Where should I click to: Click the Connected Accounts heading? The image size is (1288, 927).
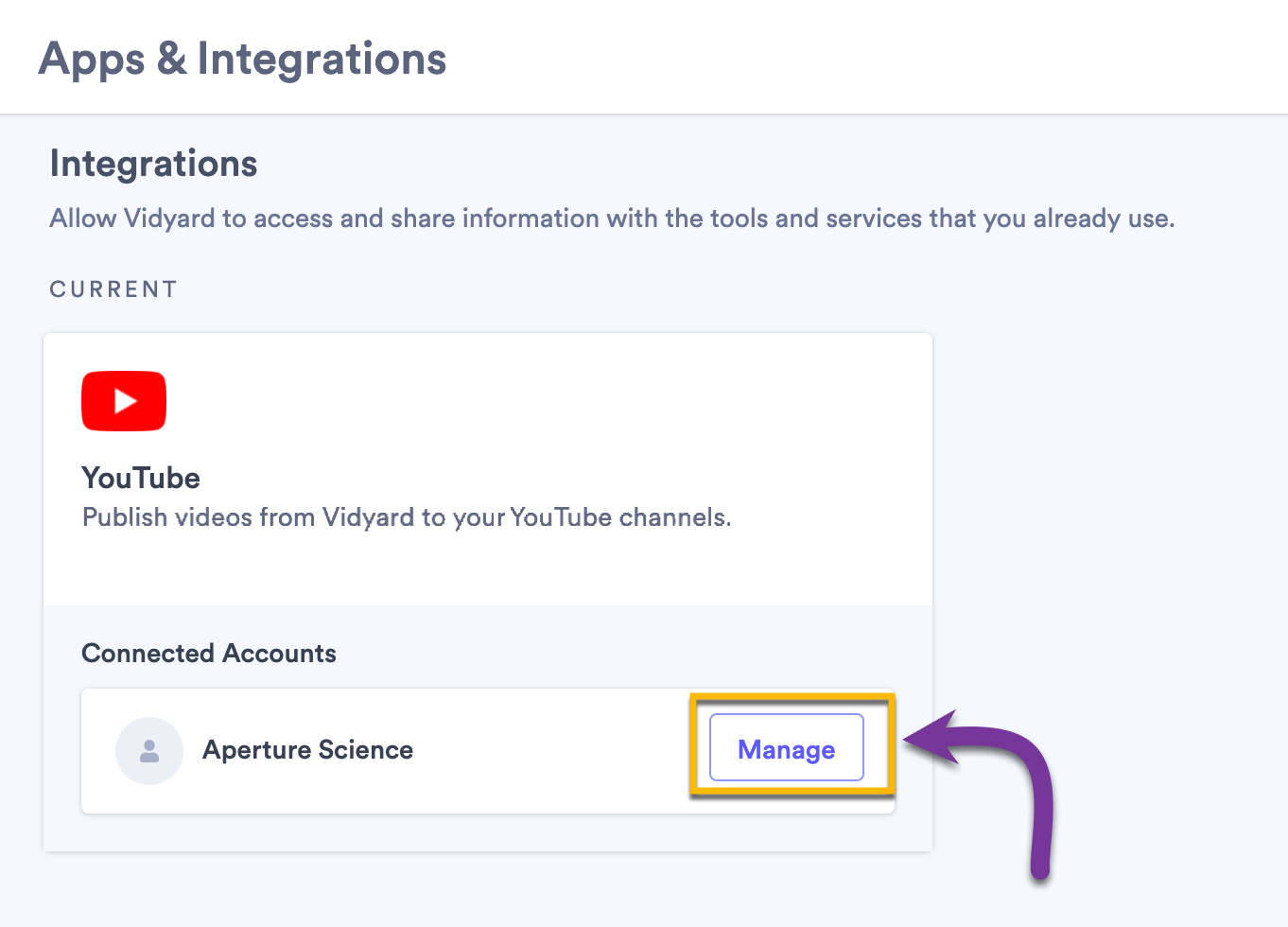point(209,654)
